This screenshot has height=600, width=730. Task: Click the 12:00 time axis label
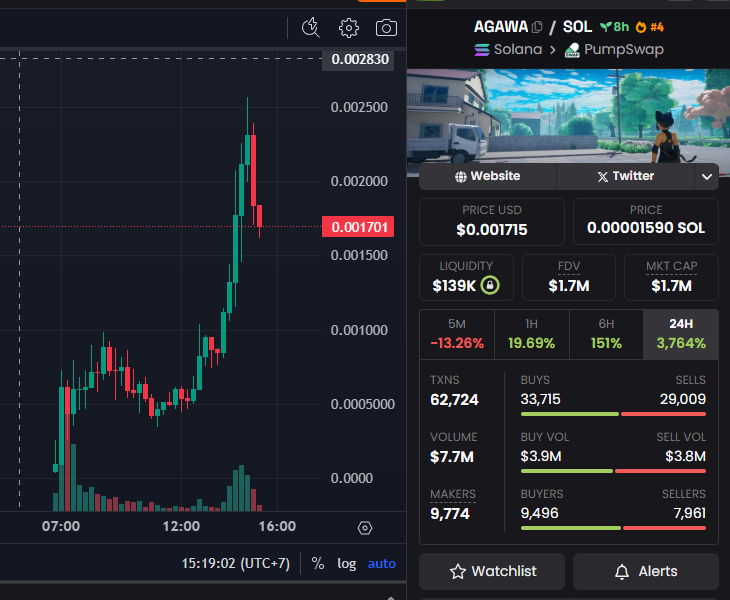point(181,526)
